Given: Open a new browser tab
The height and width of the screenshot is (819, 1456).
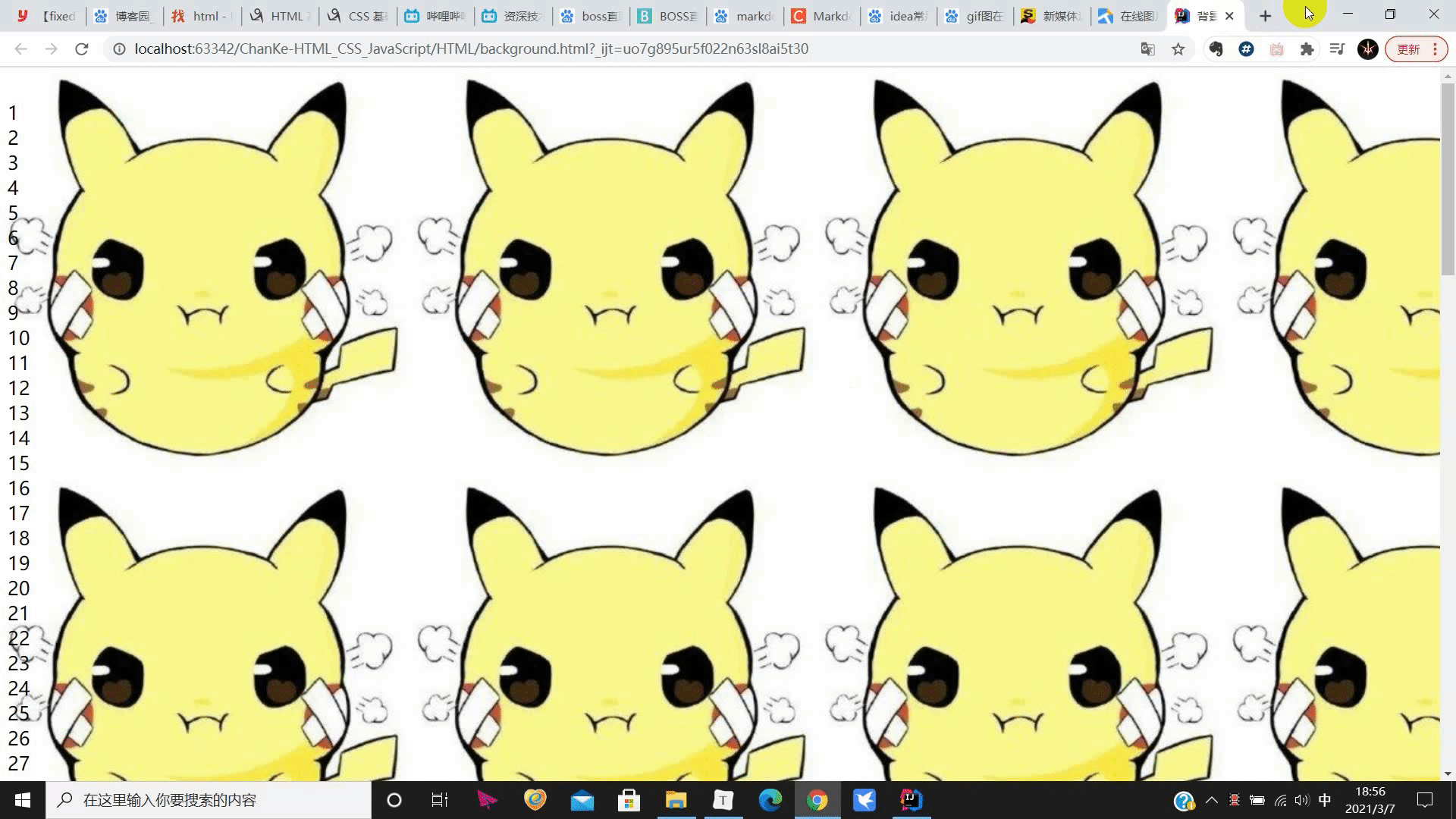Looking at the screenshot, I should [1265, 16].
